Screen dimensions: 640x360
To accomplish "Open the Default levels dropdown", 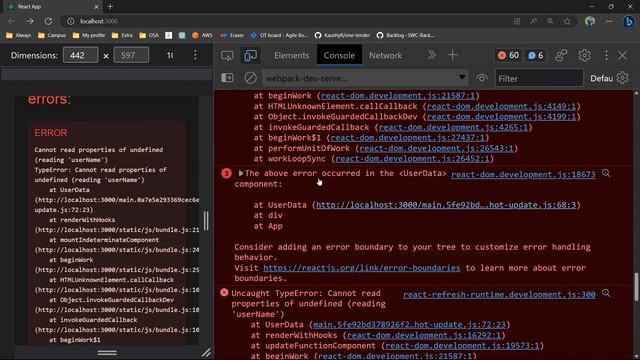I will tap(601, 78).
